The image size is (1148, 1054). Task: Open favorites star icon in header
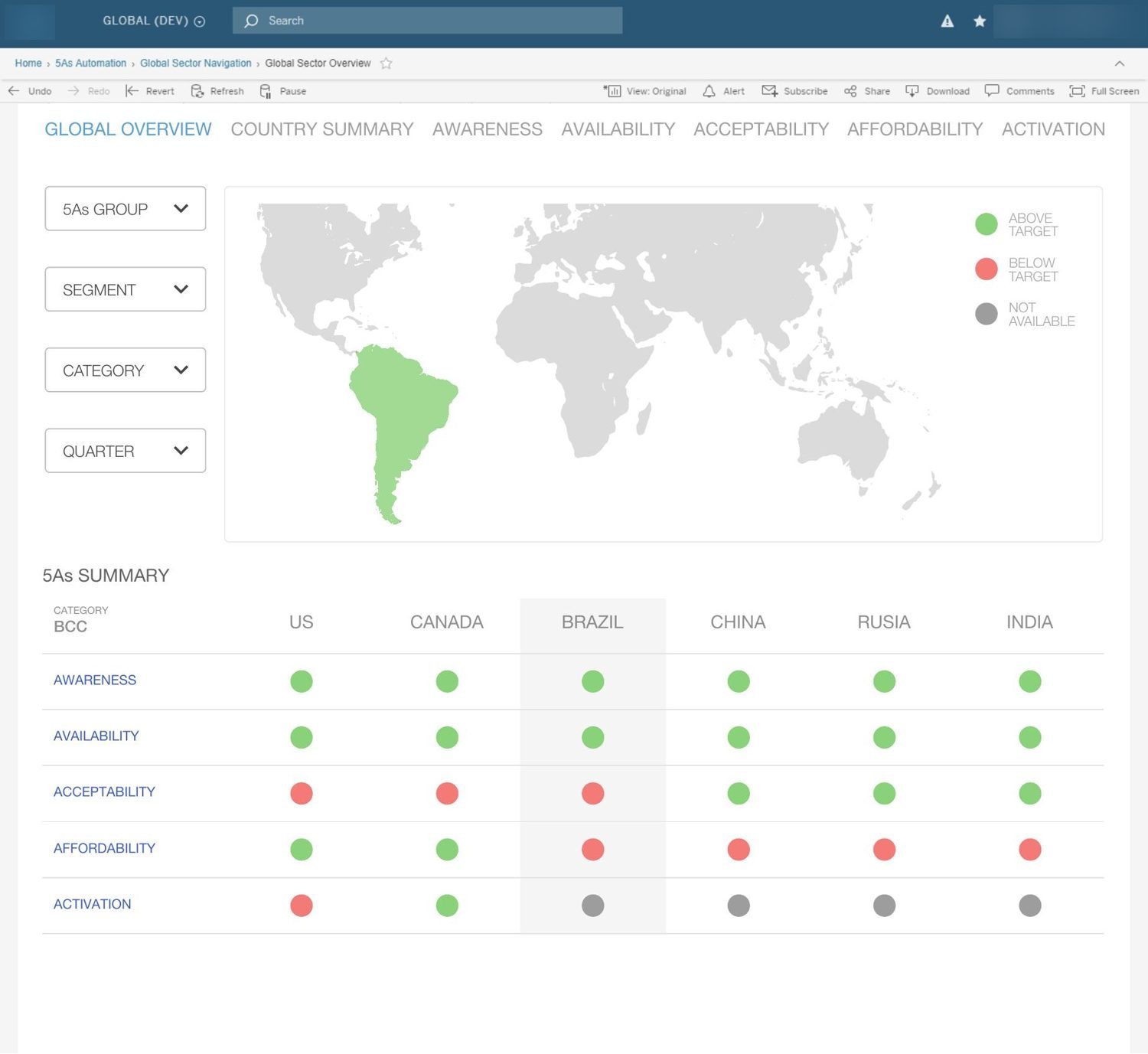tap(980, 21)
